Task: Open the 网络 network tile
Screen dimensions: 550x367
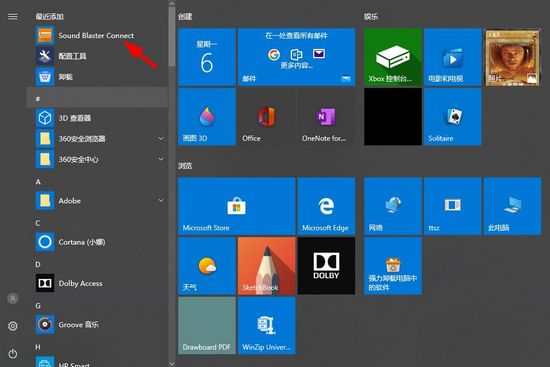Action: tap(393, 206)
